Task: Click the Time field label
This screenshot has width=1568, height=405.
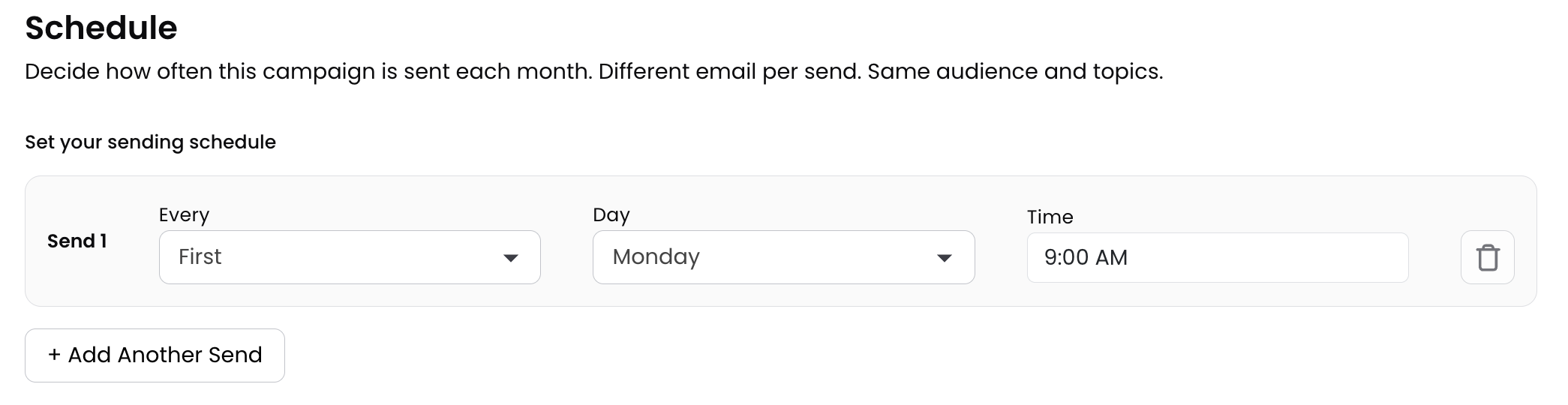Action: (x=1050, y=217)
